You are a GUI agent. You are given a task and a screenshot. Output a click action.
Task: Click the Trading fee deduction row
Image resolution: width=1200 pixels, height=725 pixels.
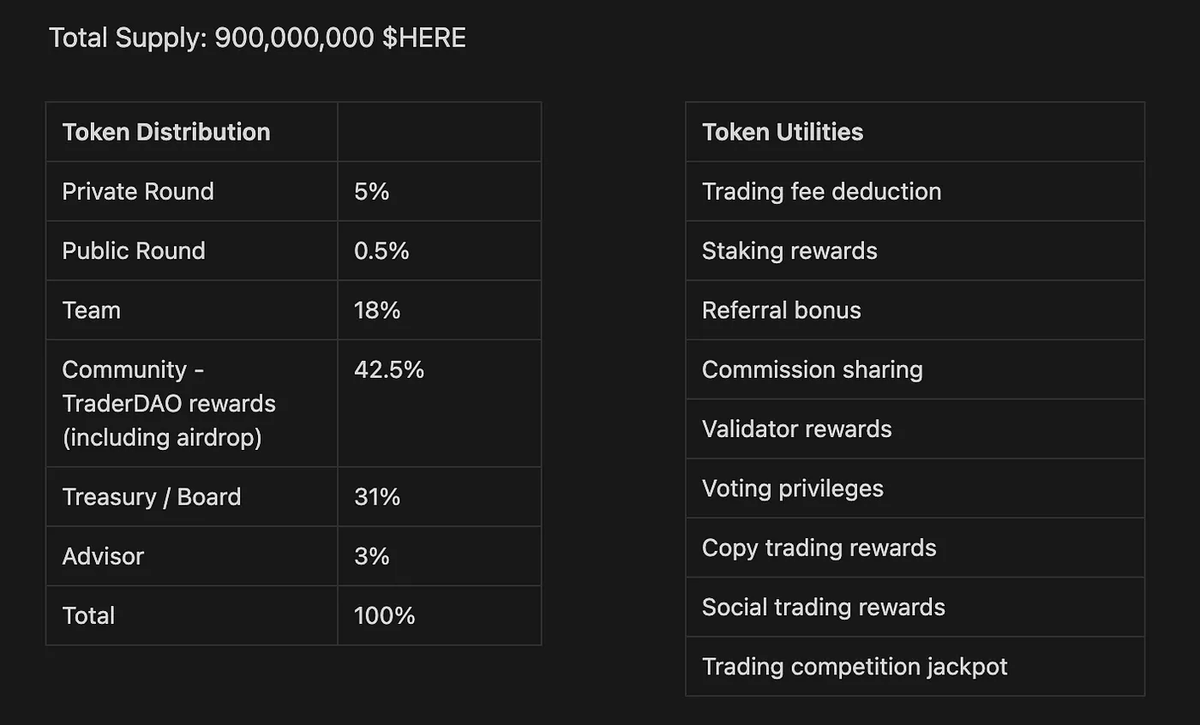tap(915, 191)
